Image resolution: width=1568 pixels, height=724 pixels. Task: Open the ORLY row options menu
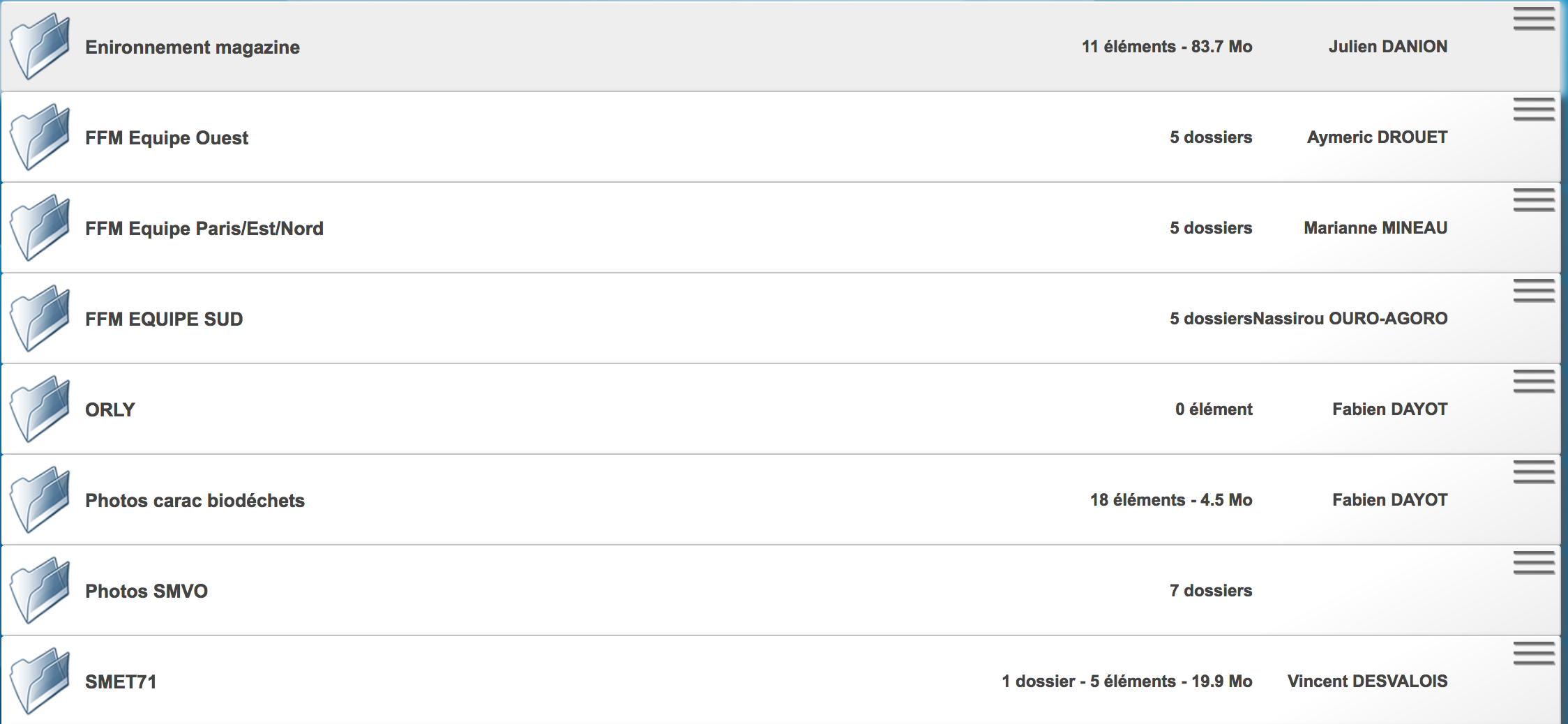click(1533, 382)
